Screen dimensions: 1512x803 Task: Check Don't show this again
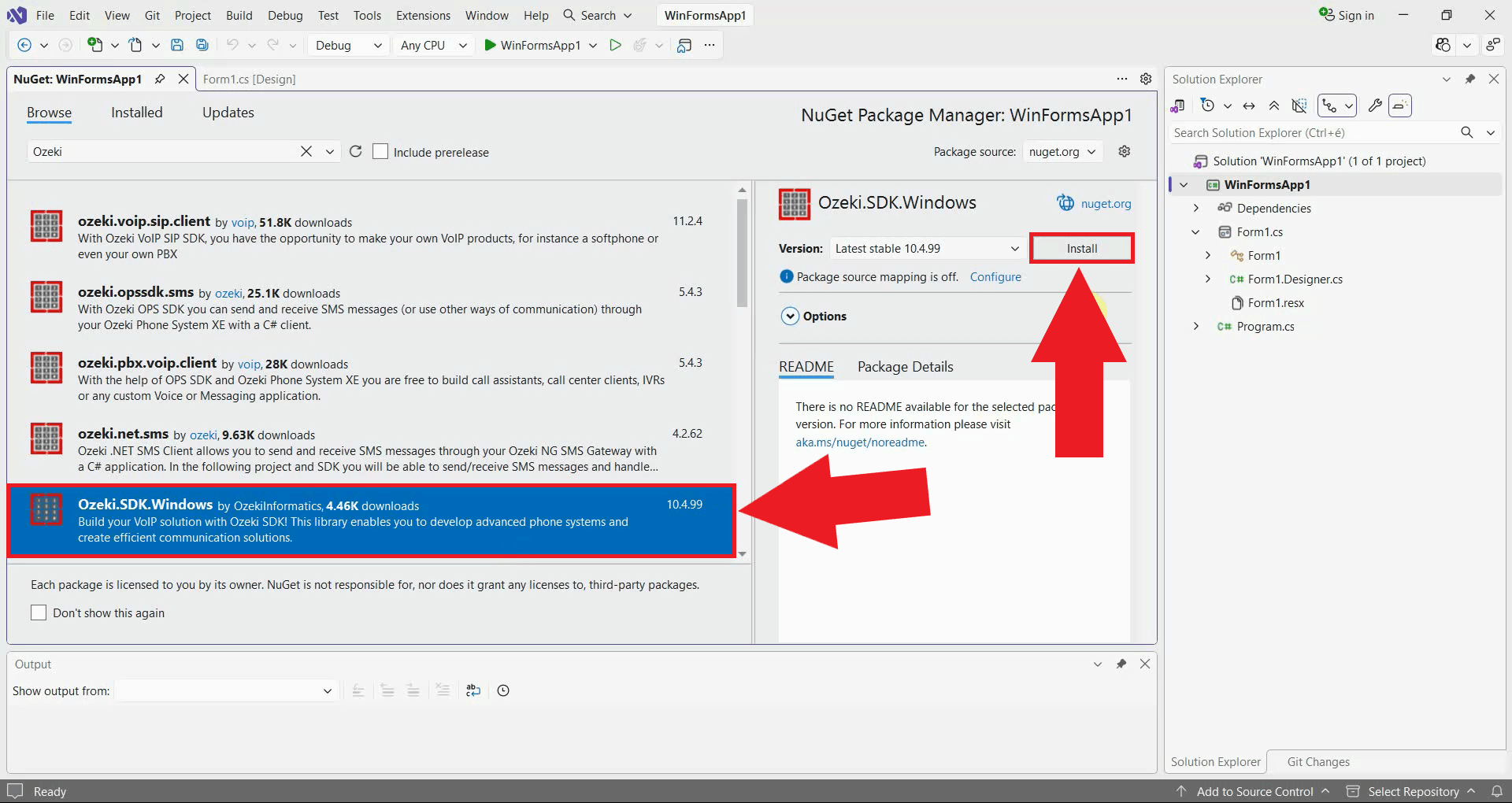(39, 612)
